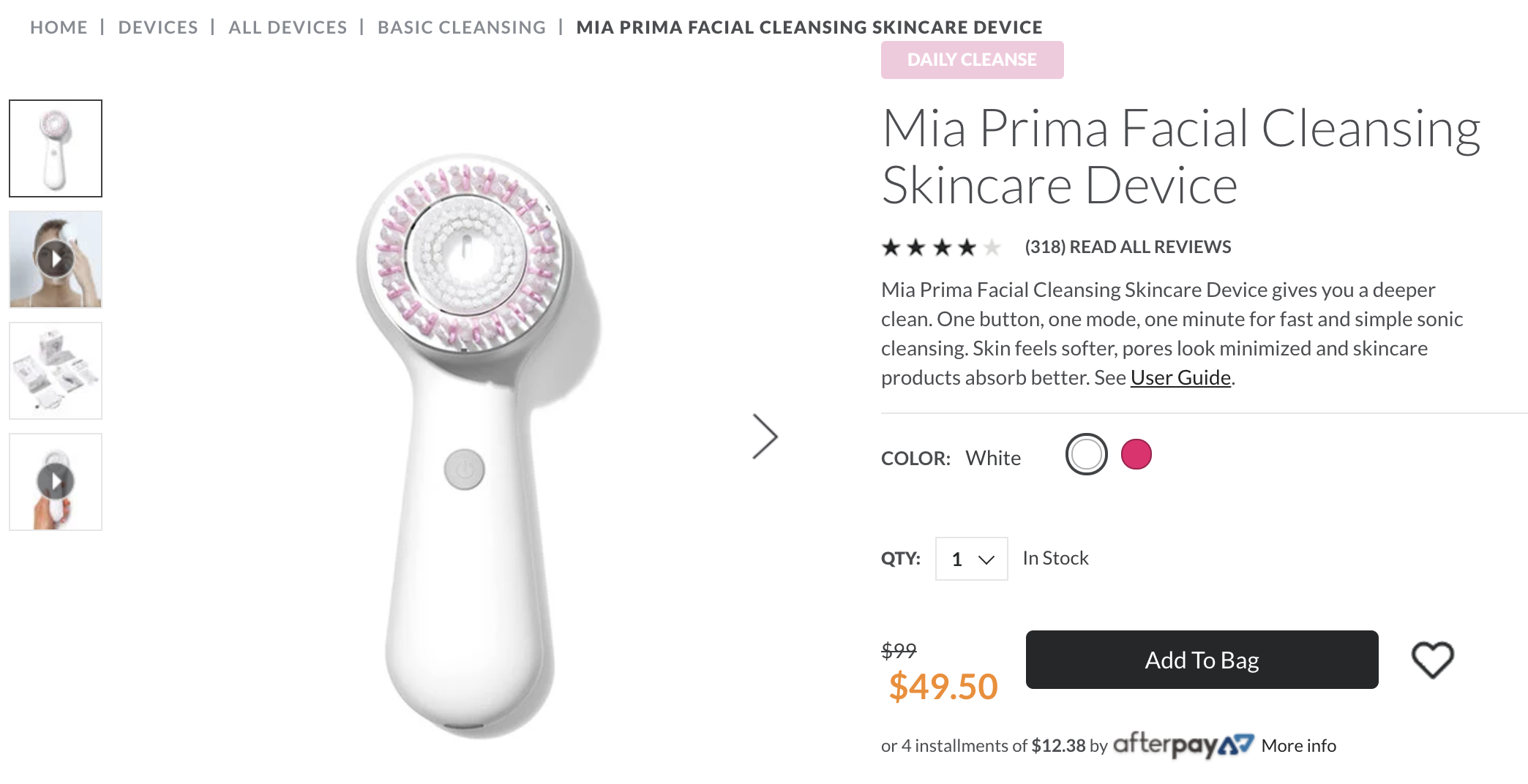Open Devices breadcrumb link
Screen dimensions: 1528x784
158,27
